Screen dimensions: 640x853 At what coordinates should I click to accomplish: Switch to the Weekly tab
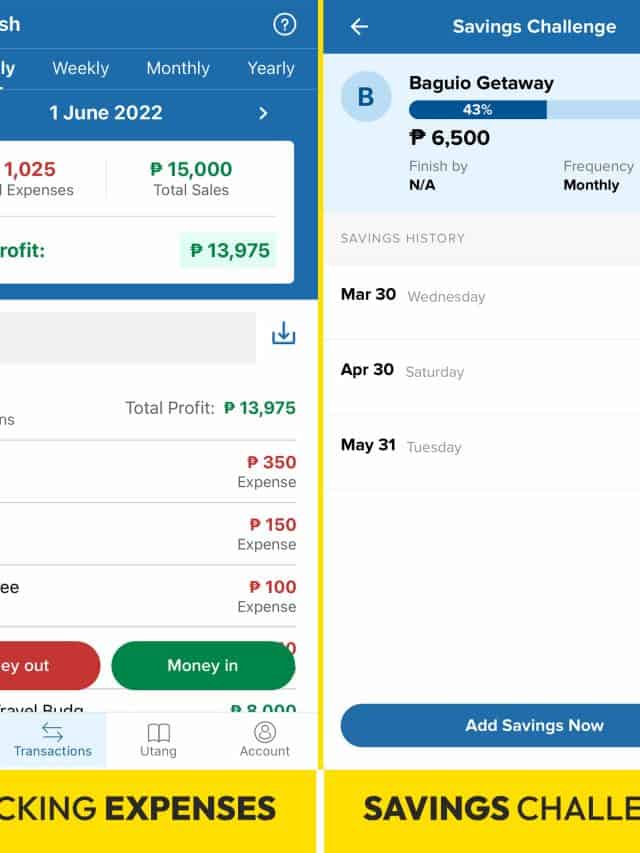tap(80, 68)
